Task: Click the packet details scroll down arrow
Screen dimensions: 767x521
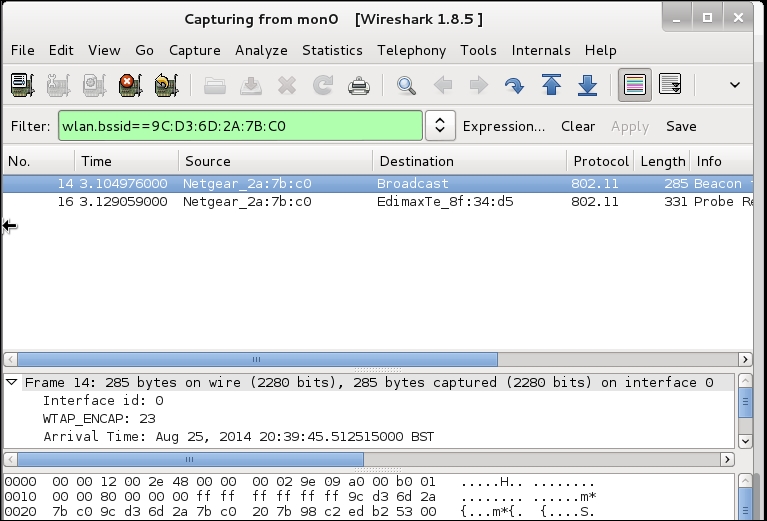Action: [x=745, y=441]
